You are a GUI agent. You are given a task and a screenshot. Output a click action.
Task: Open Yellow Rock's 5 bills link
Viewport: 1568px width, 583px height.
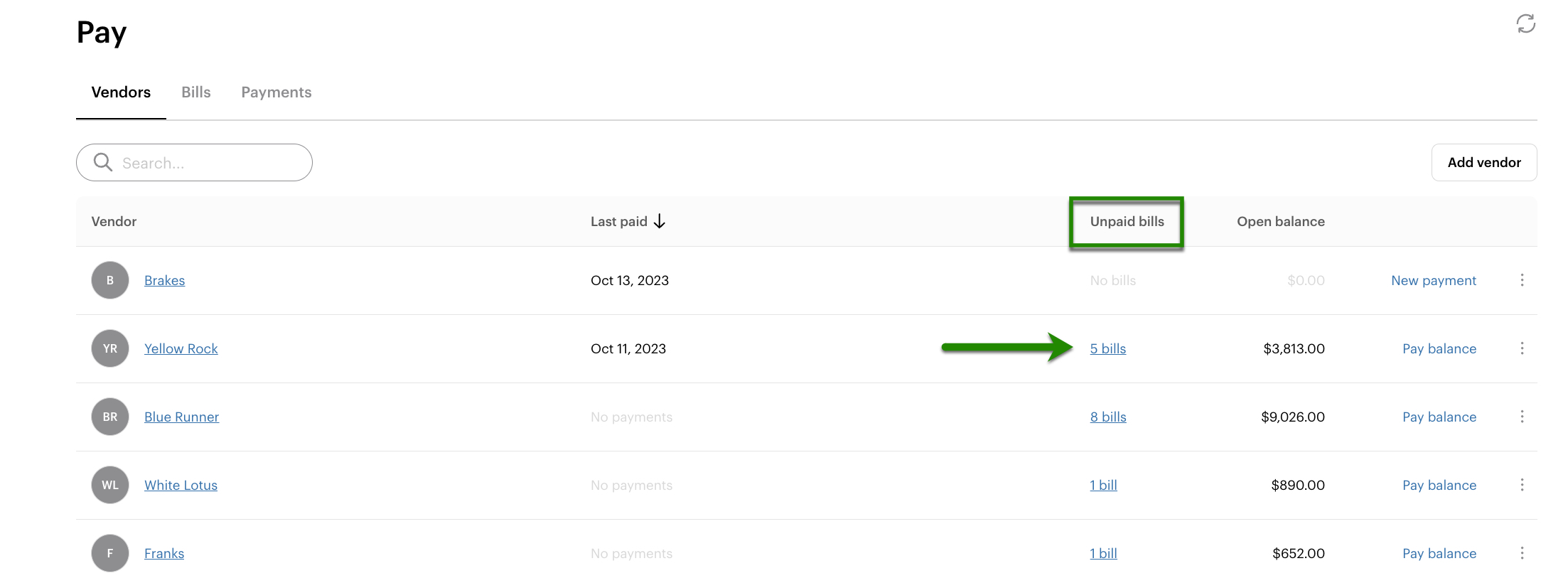(1107, 348)
